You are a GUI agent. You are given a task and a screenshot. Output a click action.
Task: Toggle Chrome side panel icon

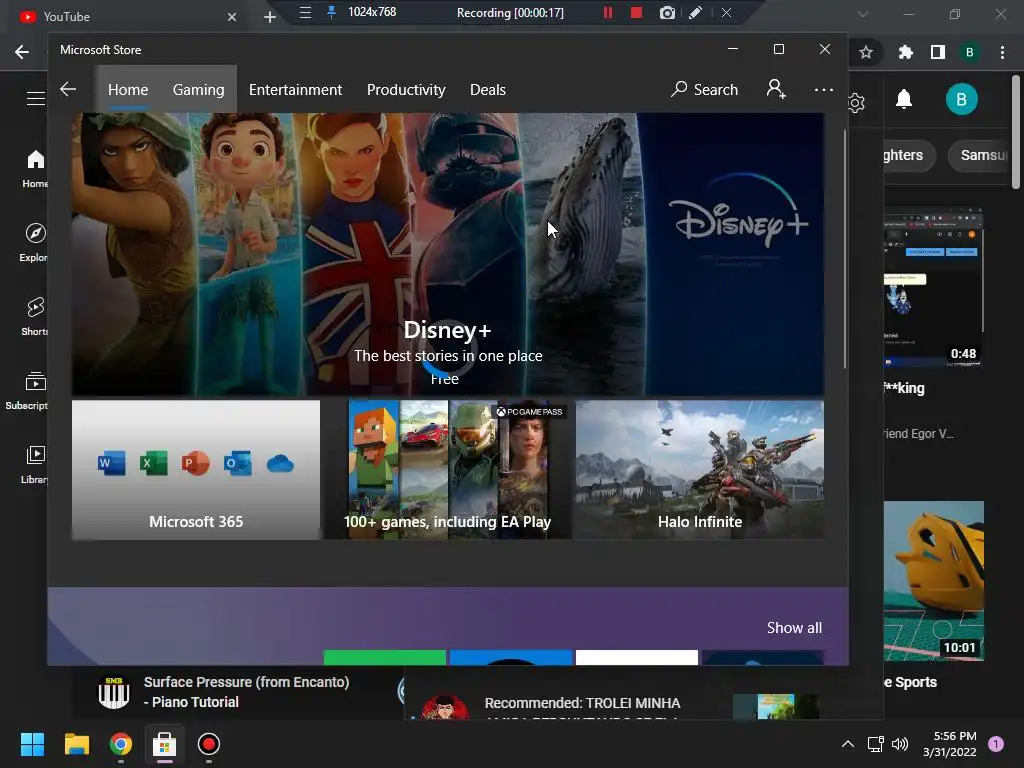(x=938, y=52)
